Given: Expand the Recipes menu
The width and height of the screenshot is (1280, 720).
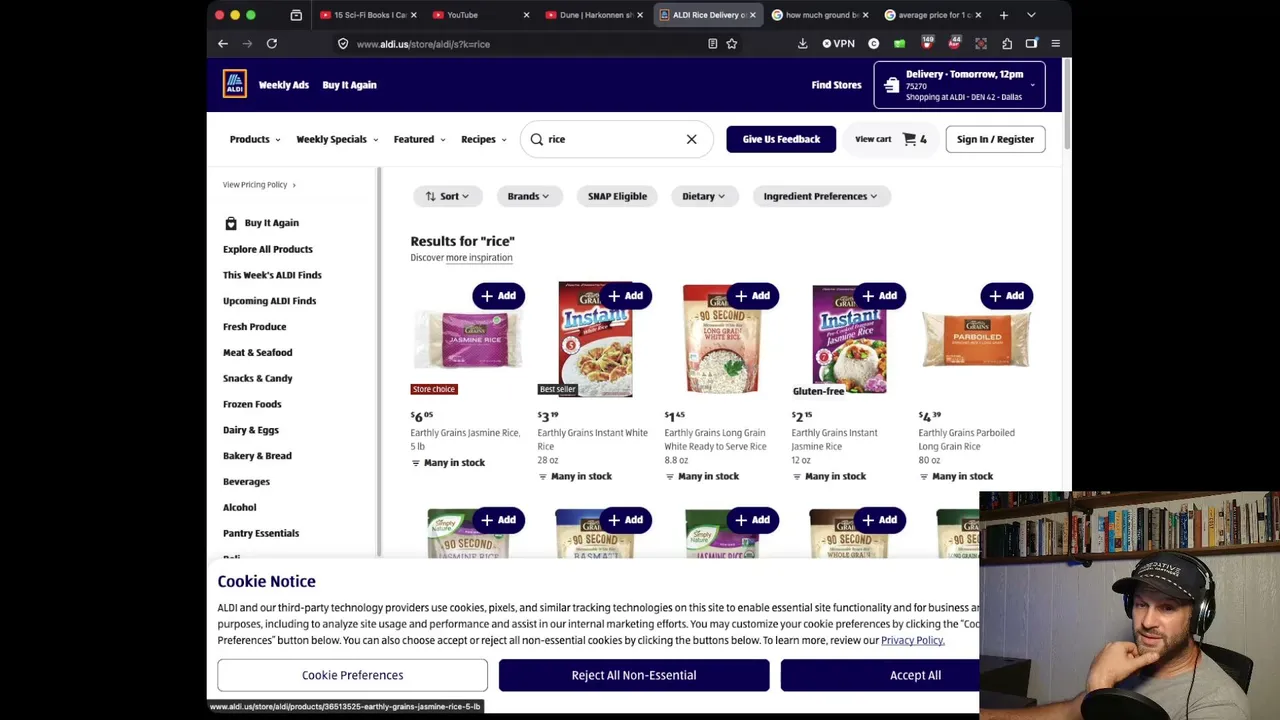Looking at the screenshot, I should coord(484,139).
